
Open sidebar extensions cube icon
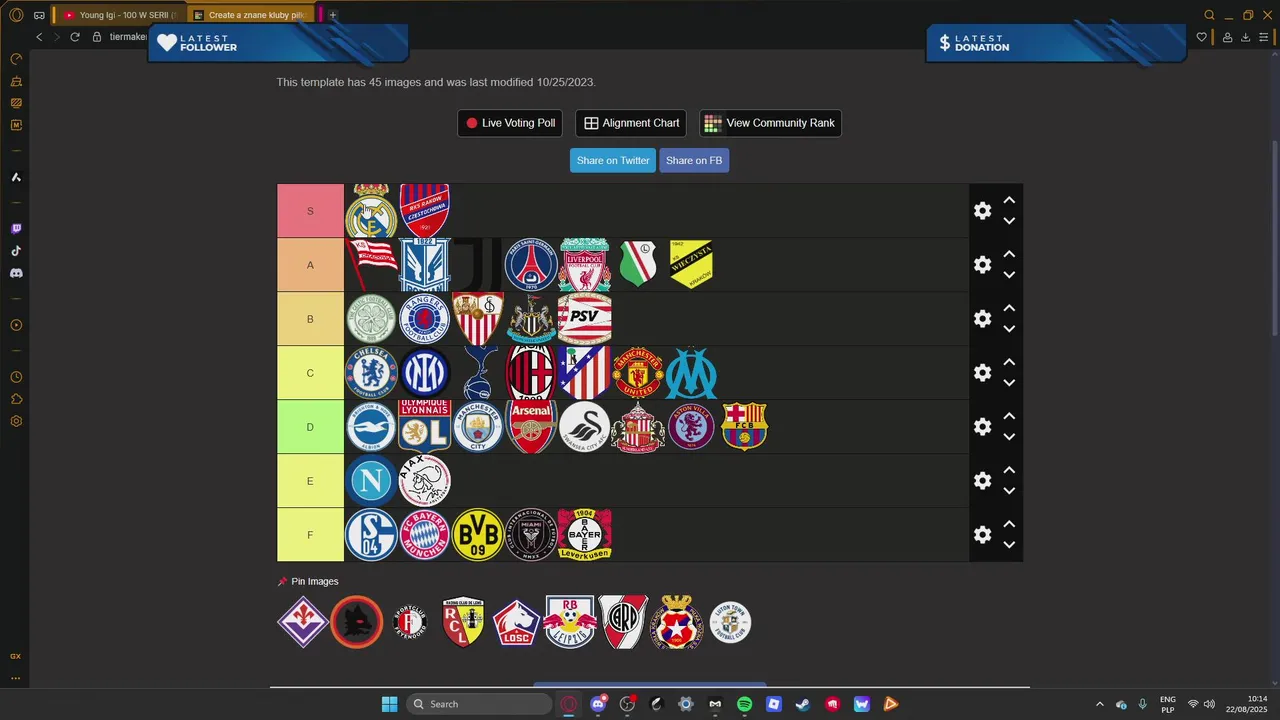16,399
